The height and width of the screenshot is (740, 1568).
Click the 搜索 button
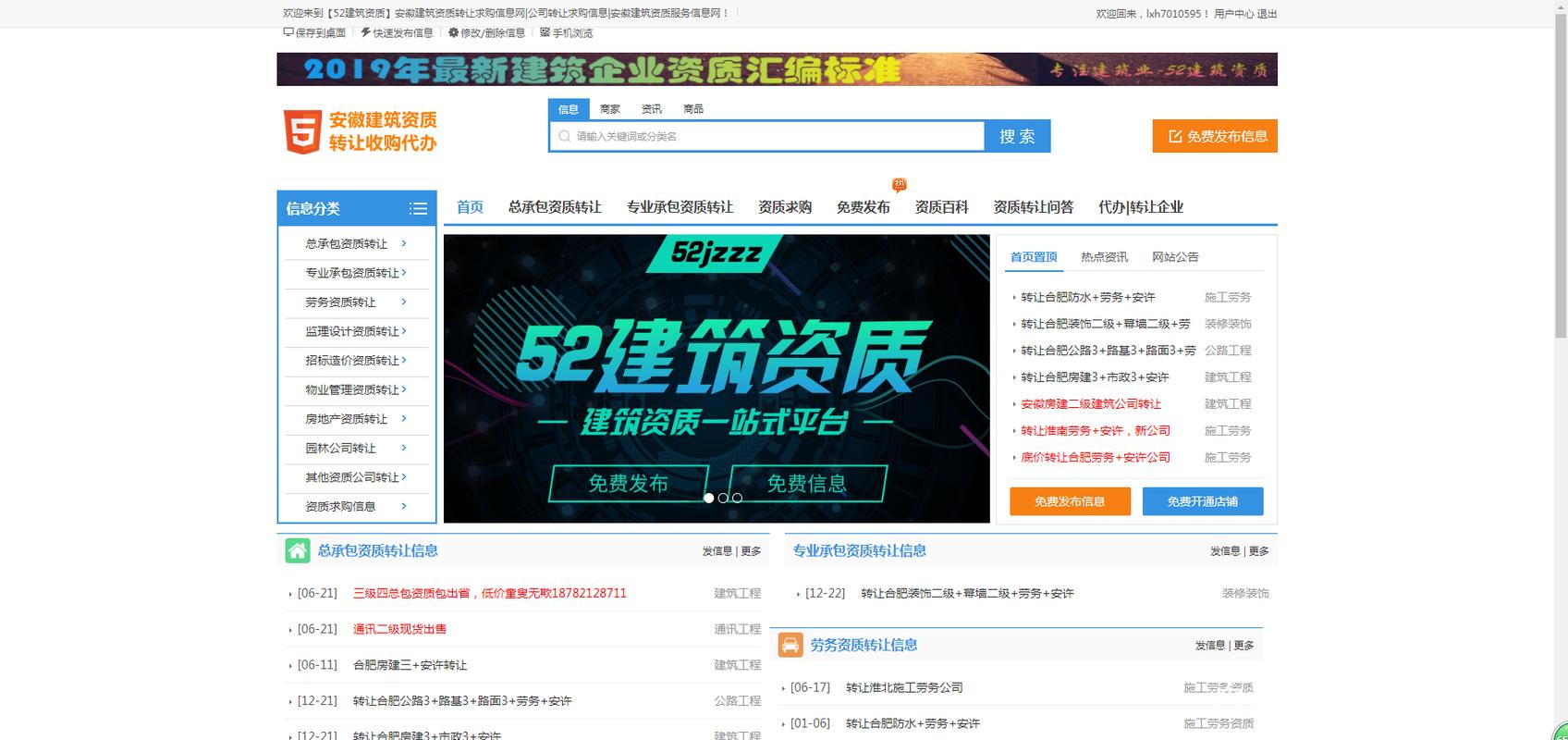[1017, 136]
